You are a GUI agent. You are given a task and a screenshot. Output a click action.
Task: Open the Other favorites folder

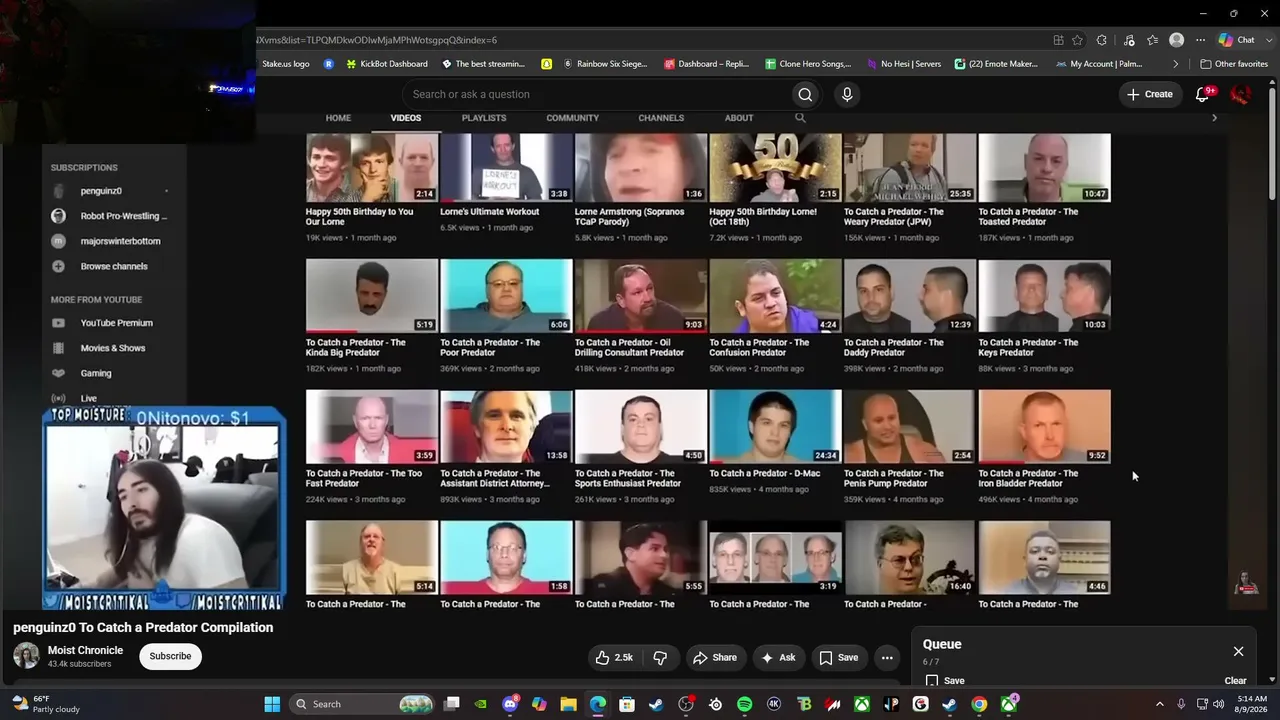[x=1234, y=64]
